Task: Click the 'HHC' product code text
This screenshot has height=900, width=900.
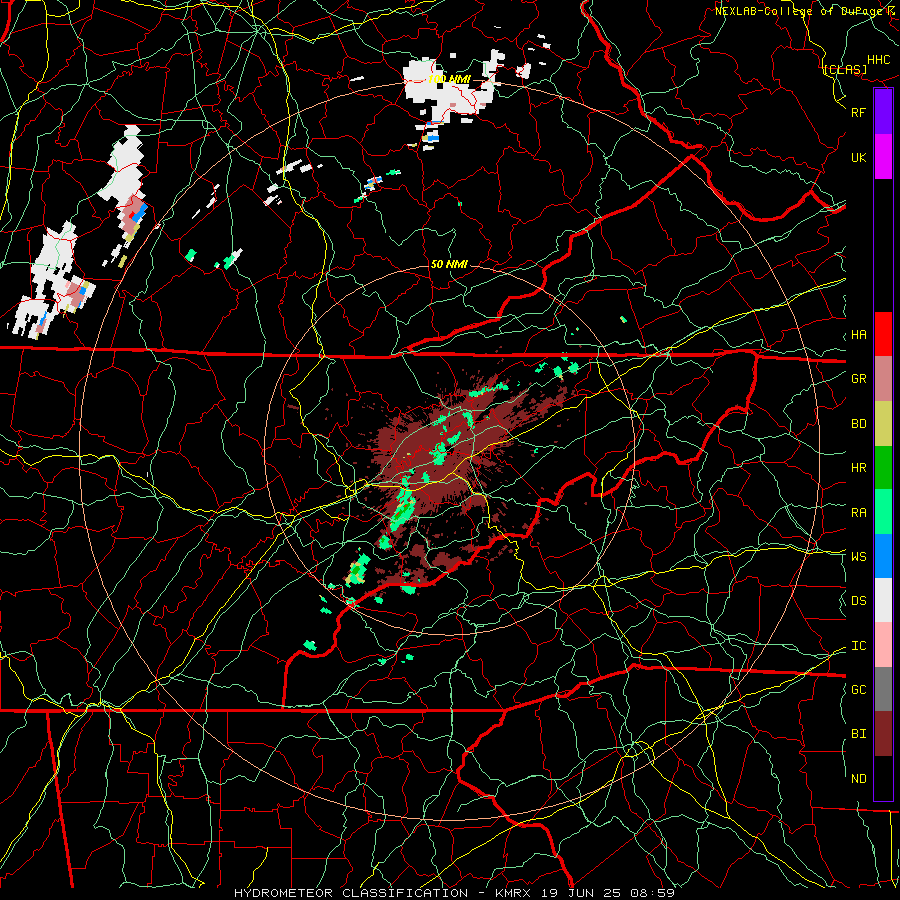Action: coord(878,60)
